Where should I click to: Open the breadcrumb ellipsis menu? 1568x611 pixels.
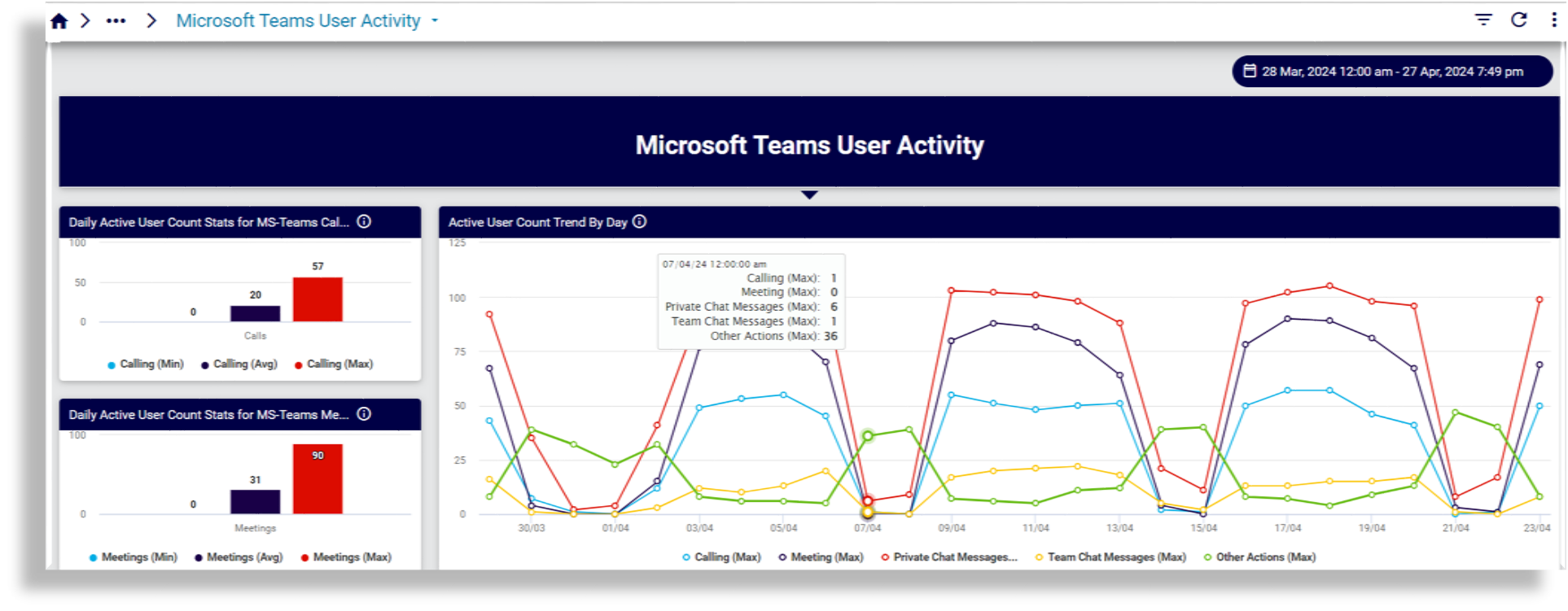[116, 21]
